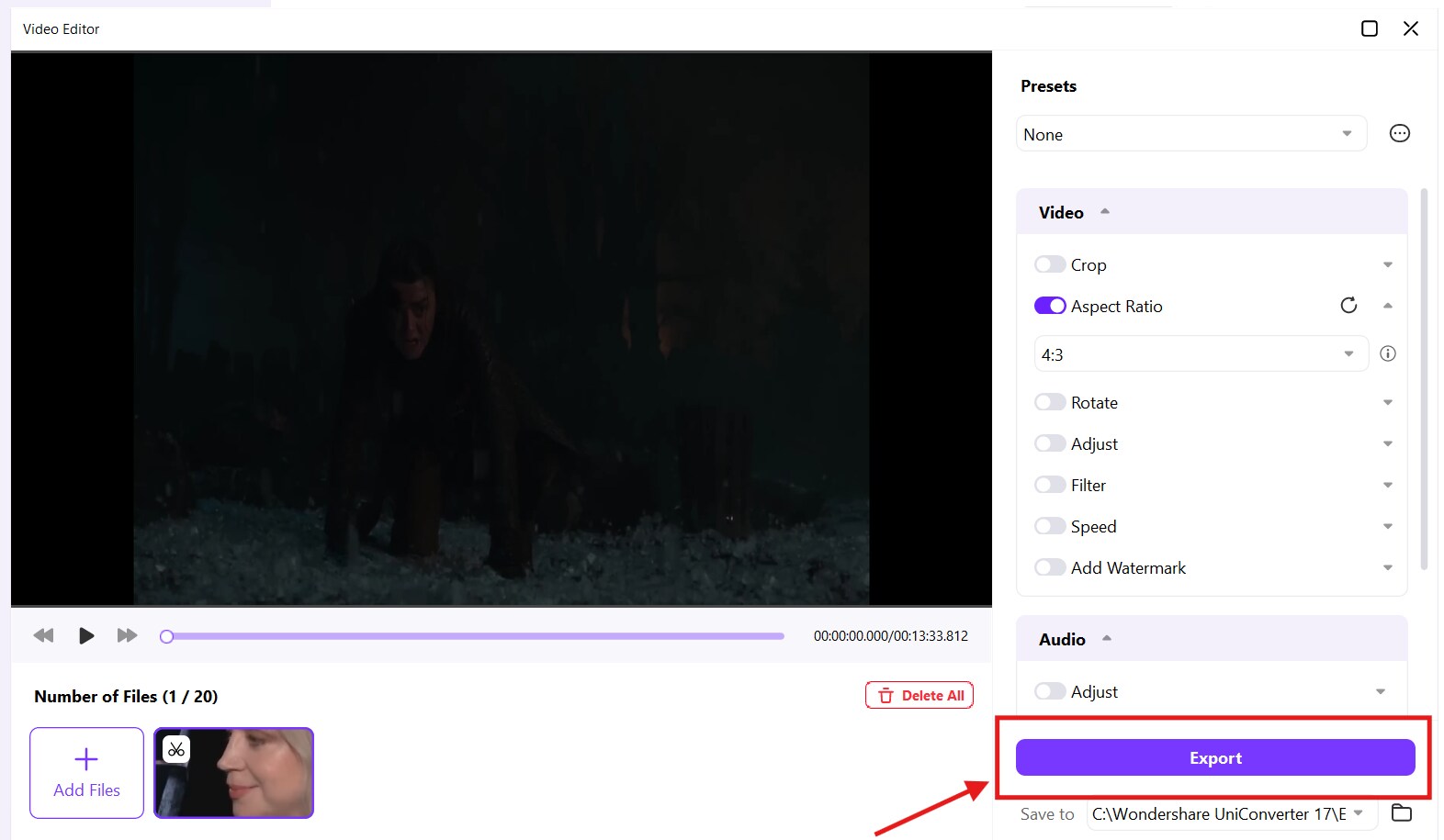1444x840 pixels.
Task: Click the Delete All button
Action: click(919, 696)
